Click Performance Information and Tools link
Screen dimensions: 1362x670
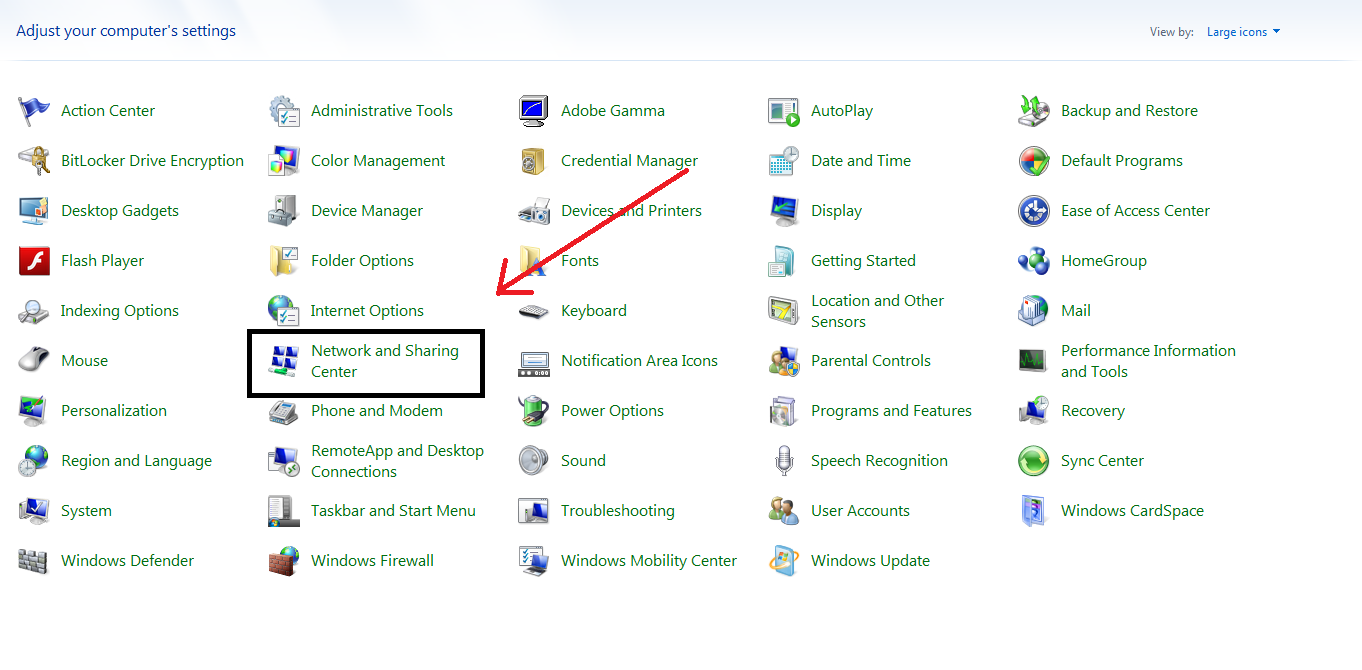1148,361
